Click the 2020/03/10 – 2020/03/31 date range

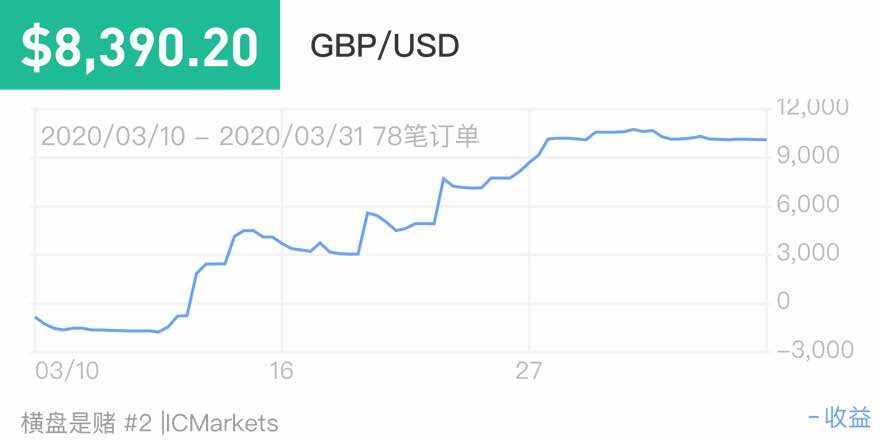point(202,136)
